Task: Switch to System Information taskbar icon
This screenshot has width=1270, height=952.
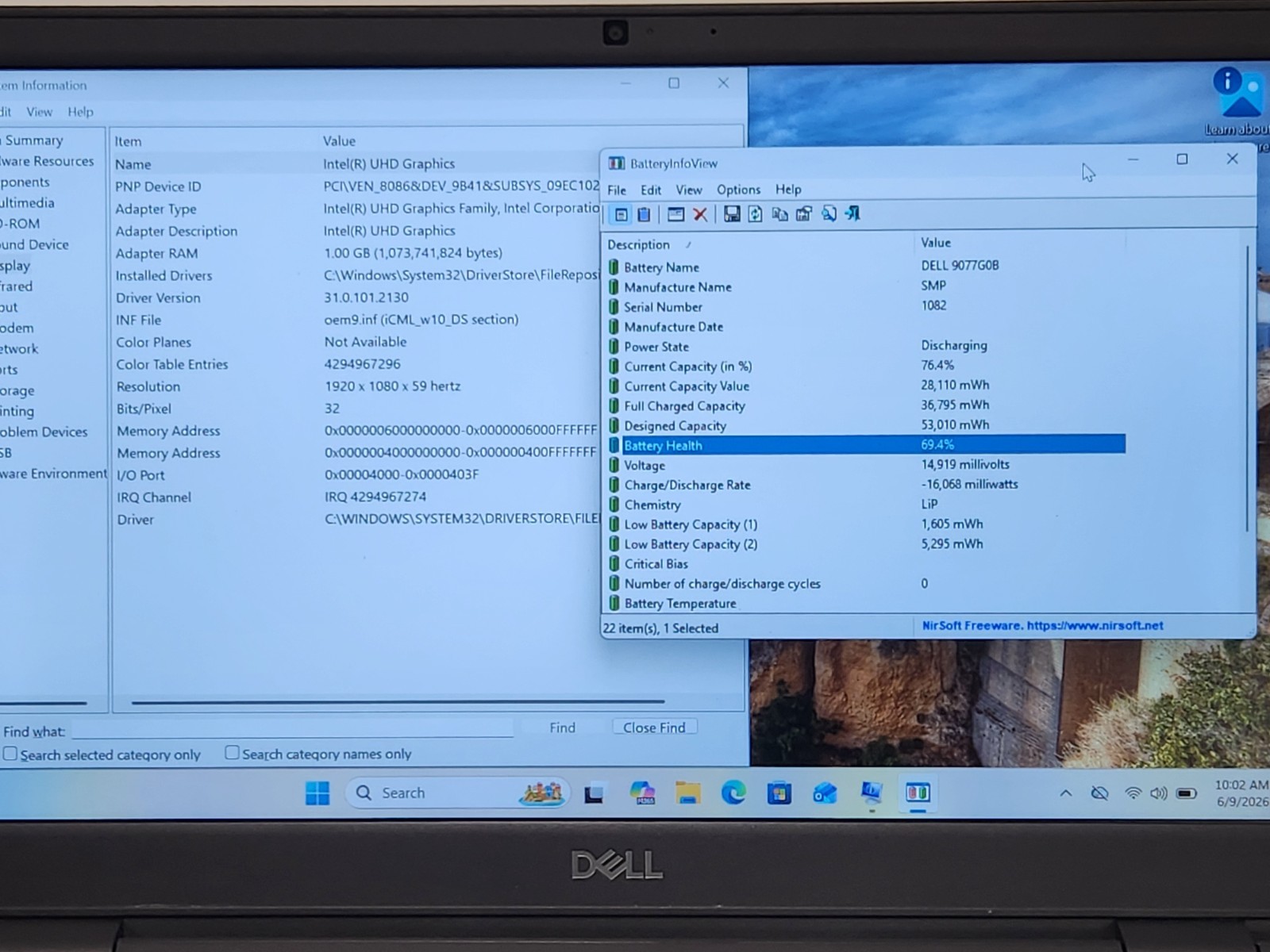Action: (x=872, y=793)
